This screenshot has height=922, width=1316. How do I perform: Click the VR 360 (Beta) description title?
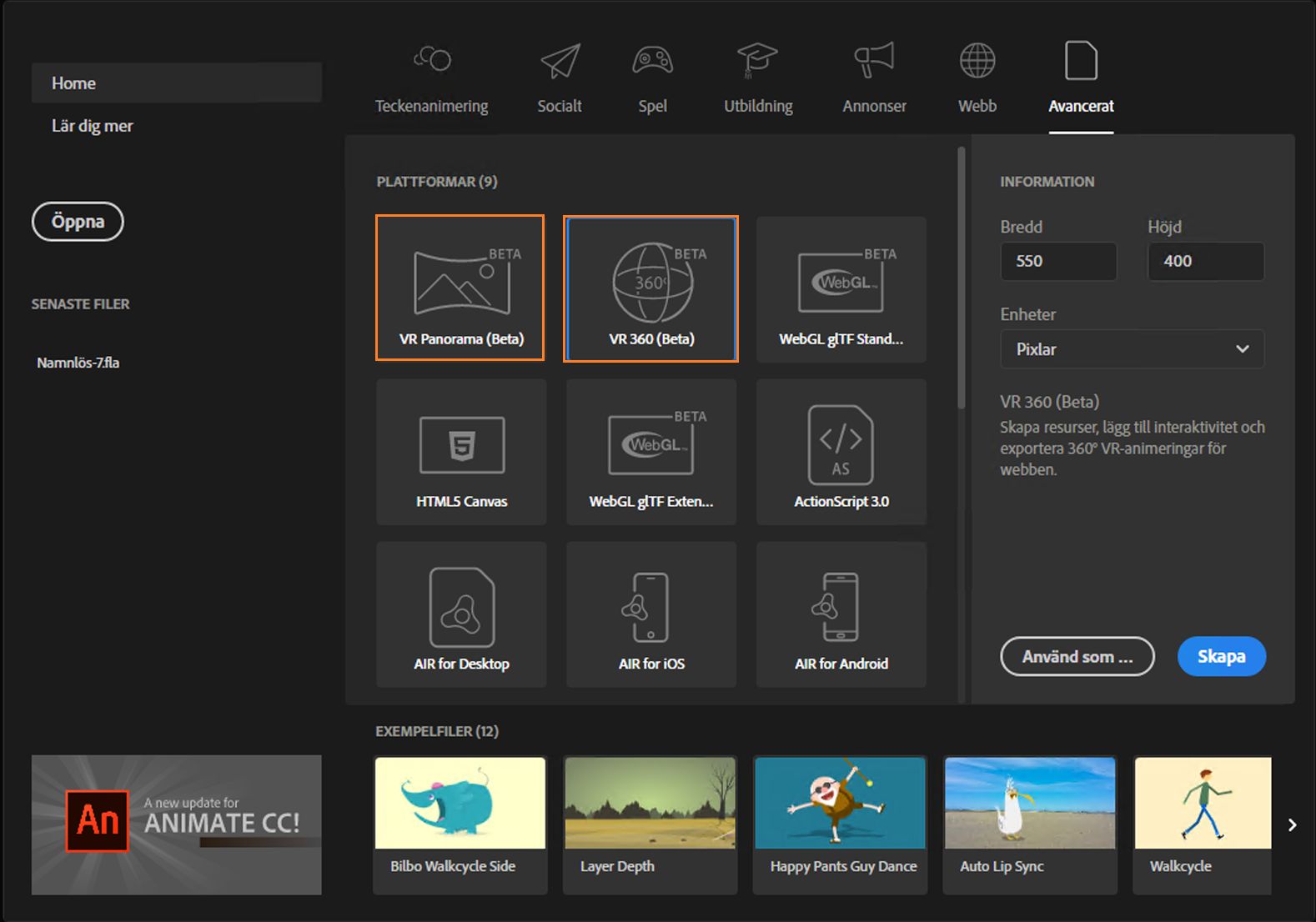point(1050,402)
